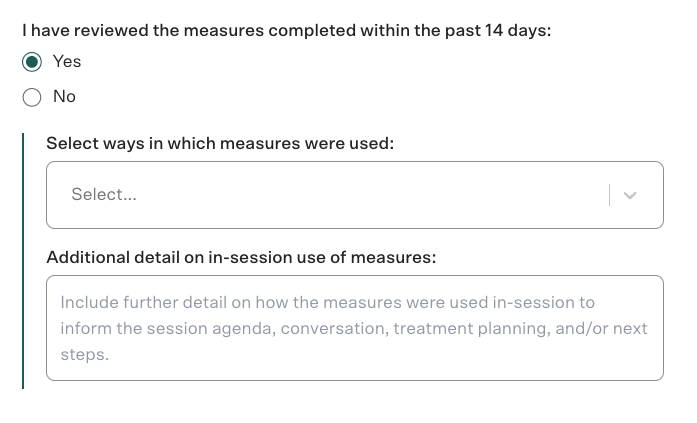Image resolution: width=697 pixels, height=423 pixels.
Task: Click the right edge of the measures dropdown
Action: 655,195
